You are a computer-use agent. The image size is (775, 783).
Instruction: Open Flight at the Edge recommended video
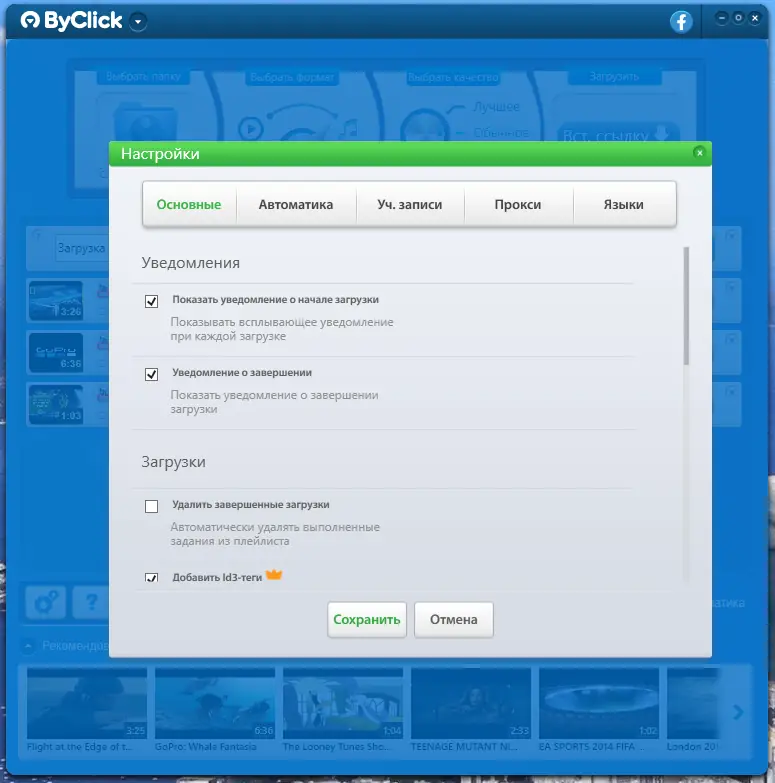(87, 704)
